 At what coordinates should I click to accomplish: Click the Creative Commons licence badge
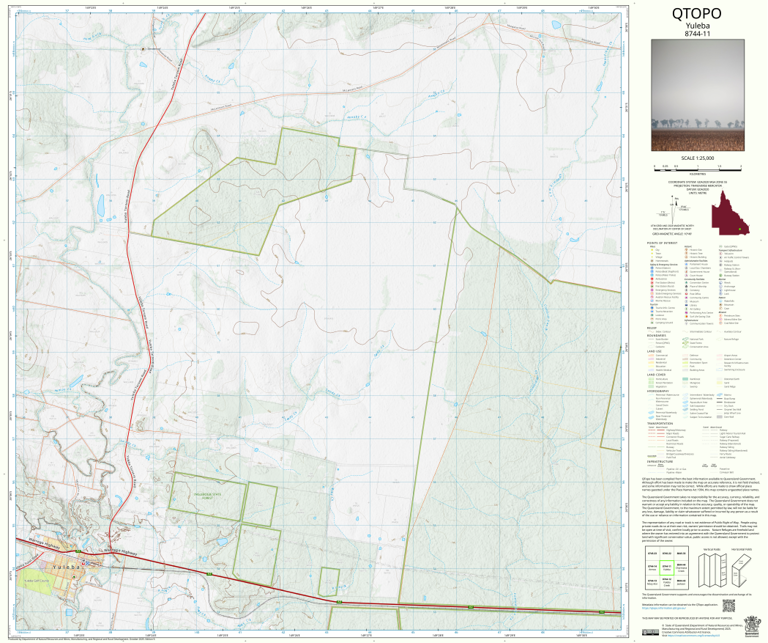point(650,632)
